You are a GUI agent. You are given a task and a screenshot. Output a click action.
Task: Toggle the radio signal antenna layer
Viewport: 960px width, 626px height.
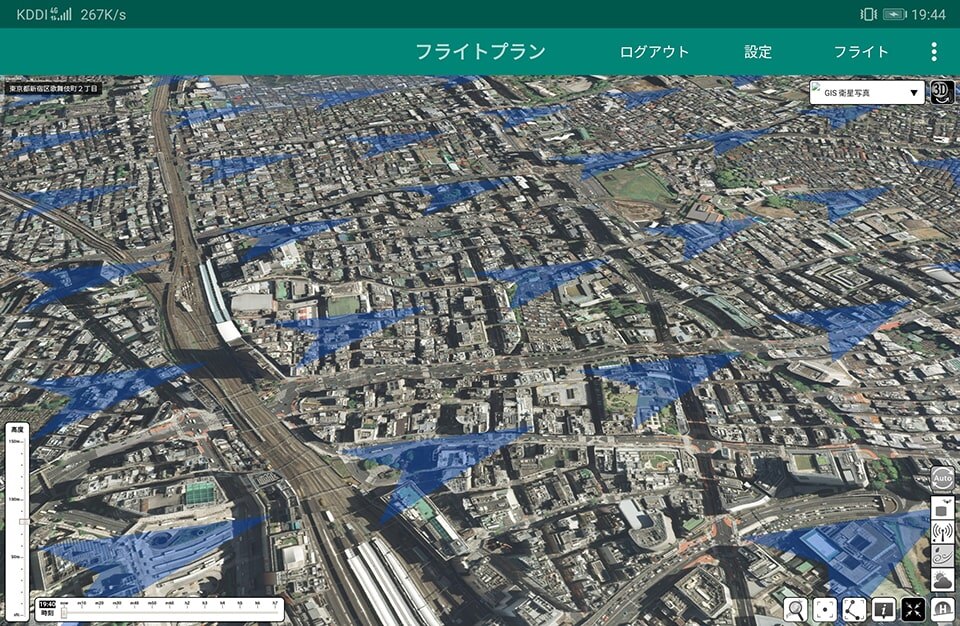(942, 532)
